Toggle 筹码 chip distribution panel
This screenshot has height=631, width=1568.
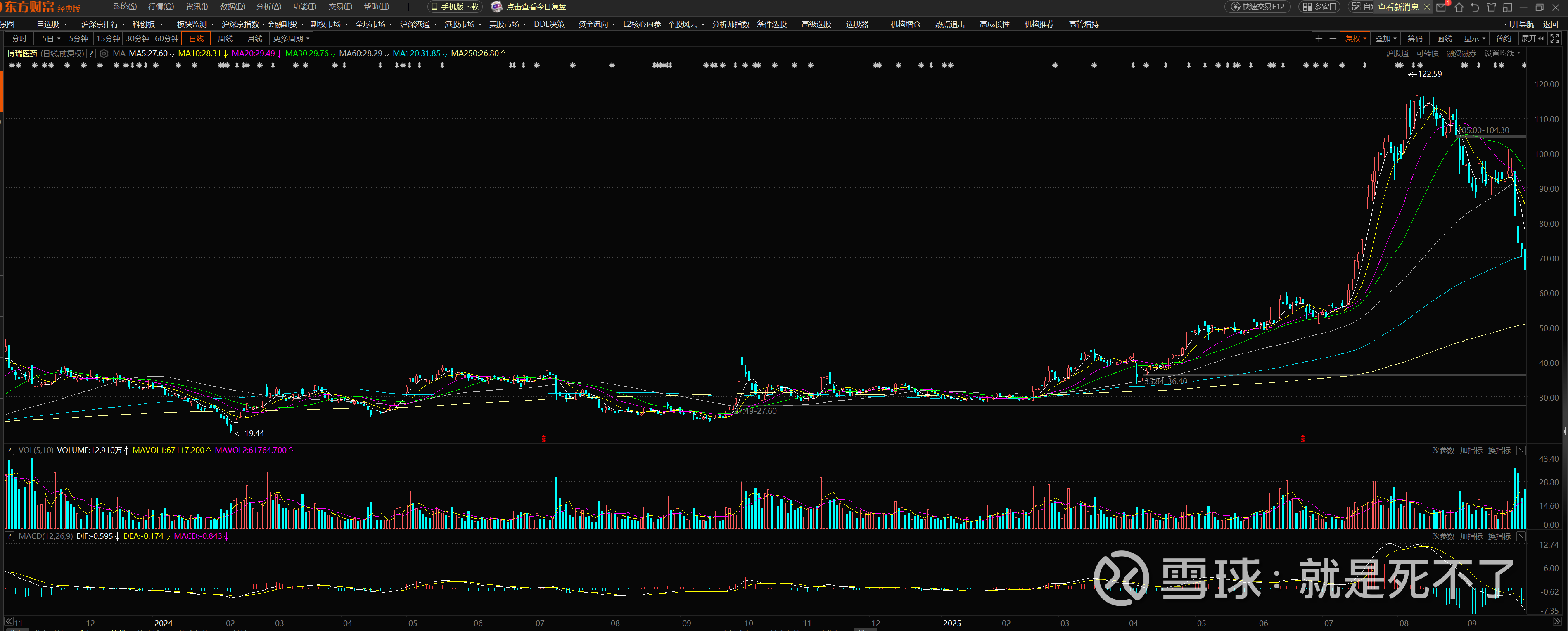click(1415, 38)
